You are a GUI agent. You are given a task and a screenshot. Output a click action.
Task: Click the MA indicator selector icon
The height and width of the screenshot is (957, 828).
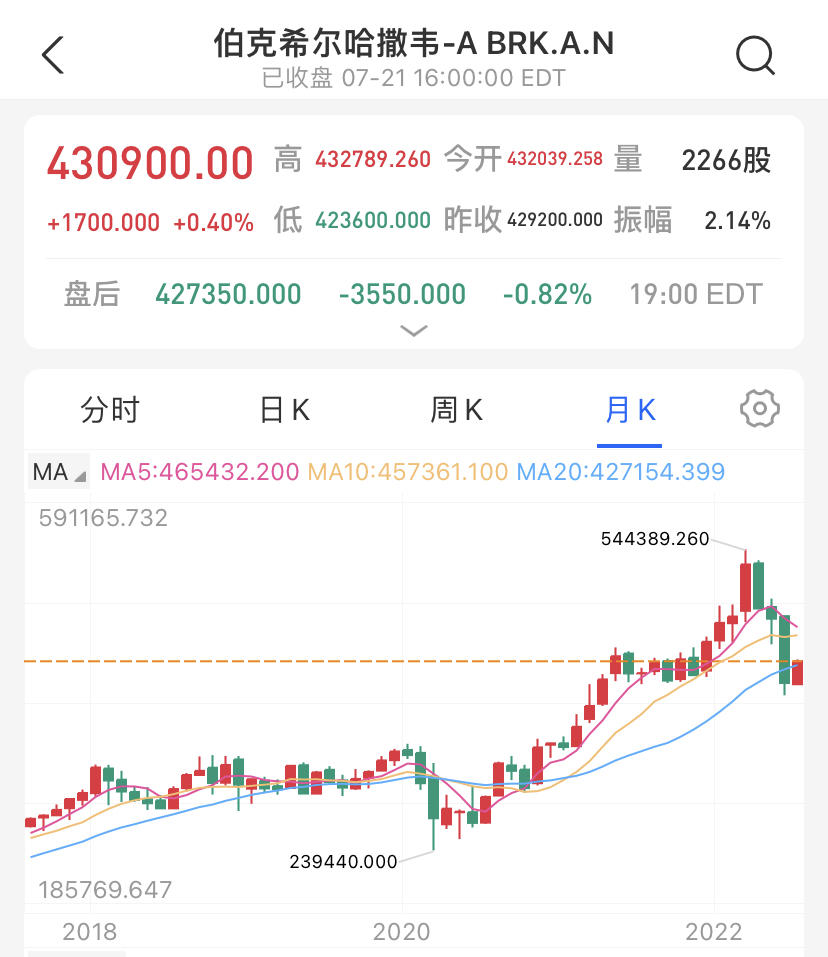[x=55, y=471]
